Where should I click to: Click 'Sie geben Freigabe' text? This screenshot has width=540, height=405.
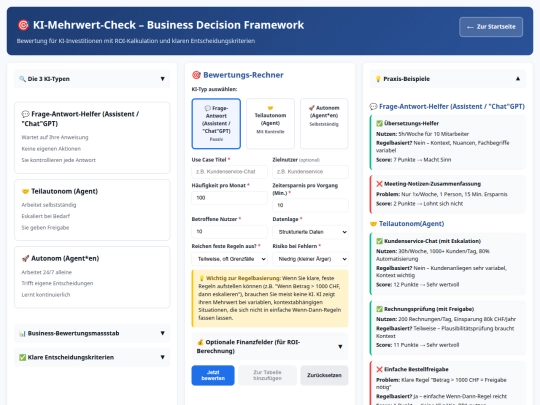(x=45, y=228)
